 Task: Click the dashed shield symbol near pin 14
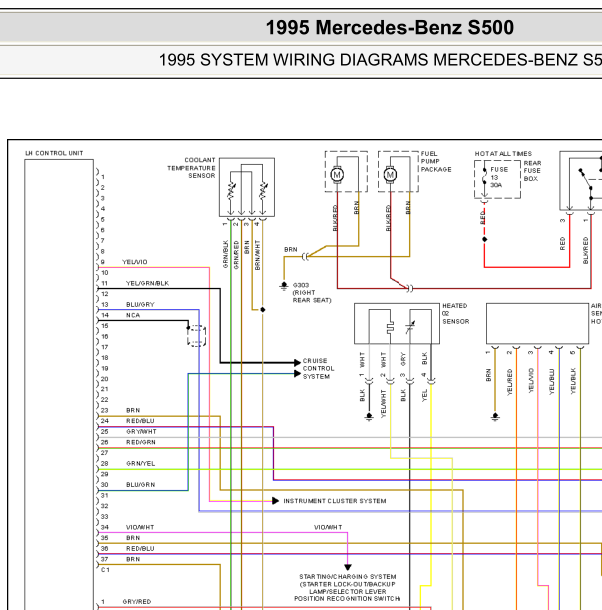click(197, 336)
